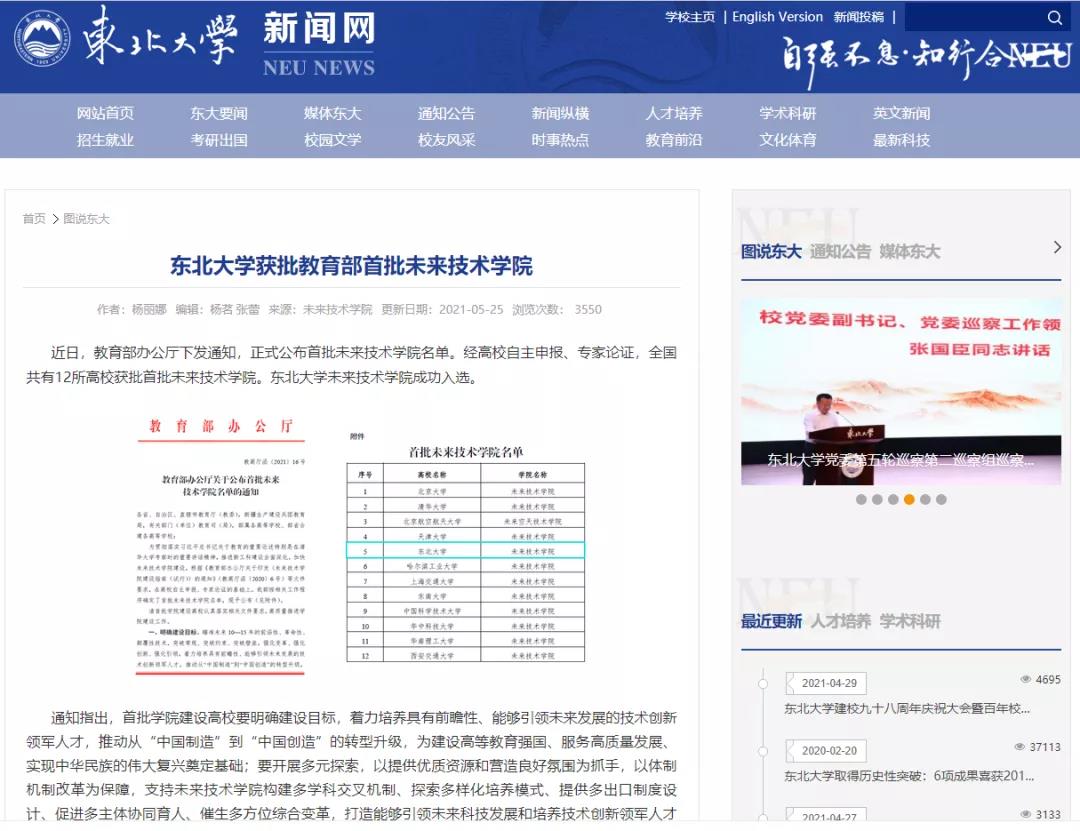Click the right arrow beside 媒体东大 tab

1057,247
